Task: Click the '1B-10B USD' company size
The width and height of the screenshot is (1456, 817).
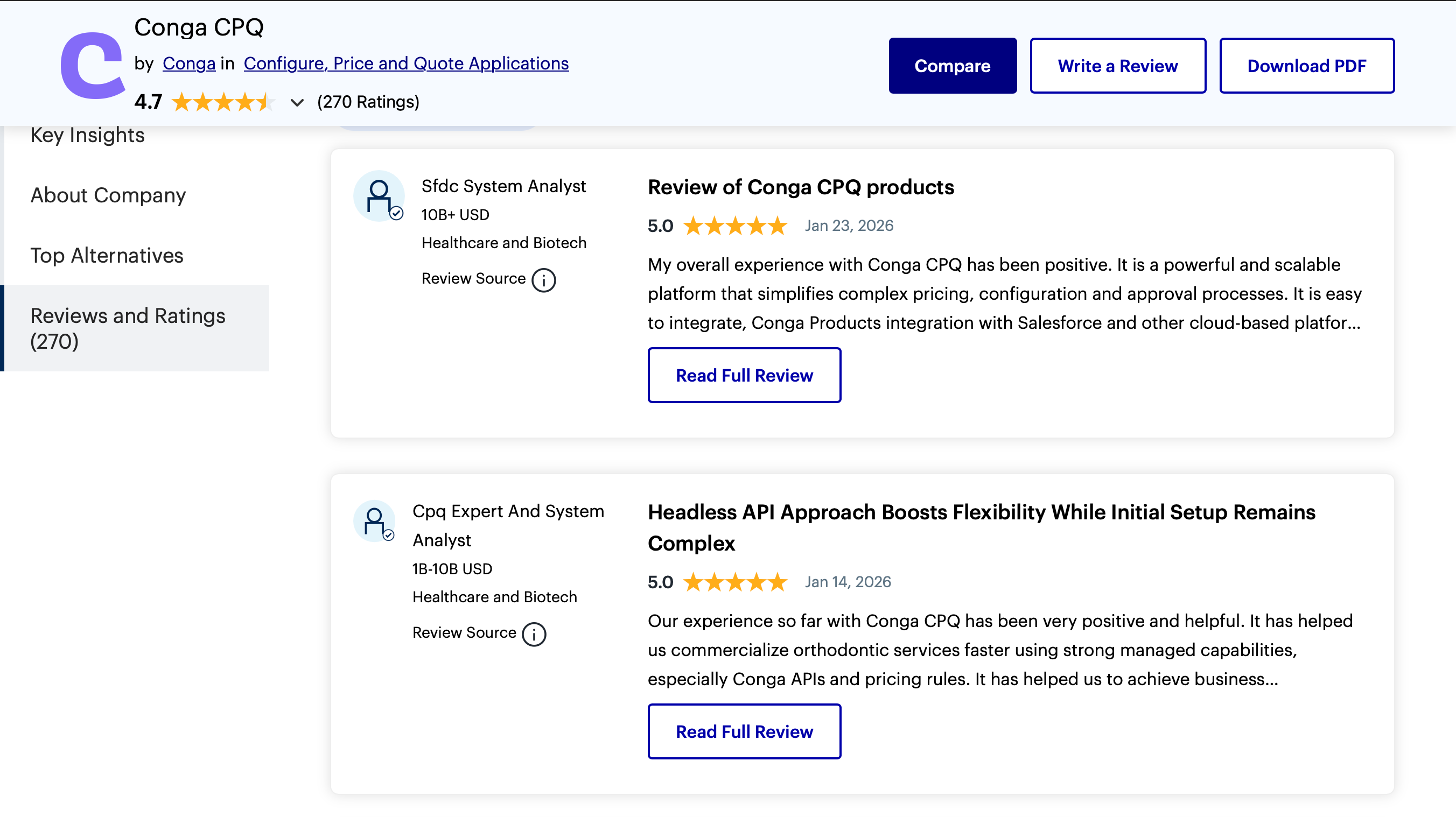Action: [452, 569]
